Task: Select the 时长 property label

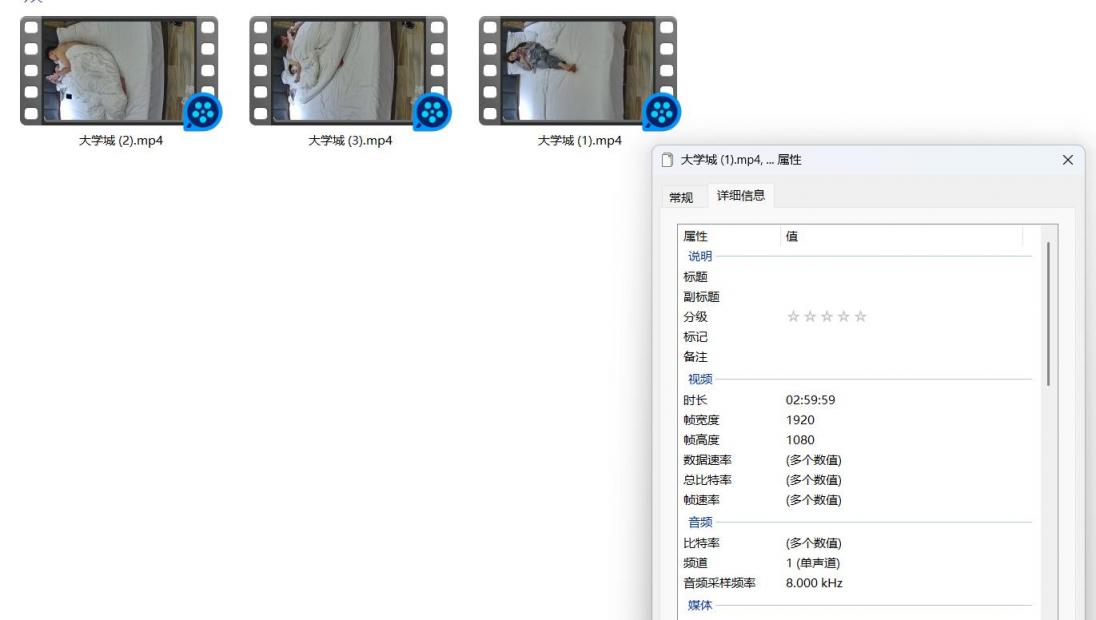Action: (x=695, y=400)
